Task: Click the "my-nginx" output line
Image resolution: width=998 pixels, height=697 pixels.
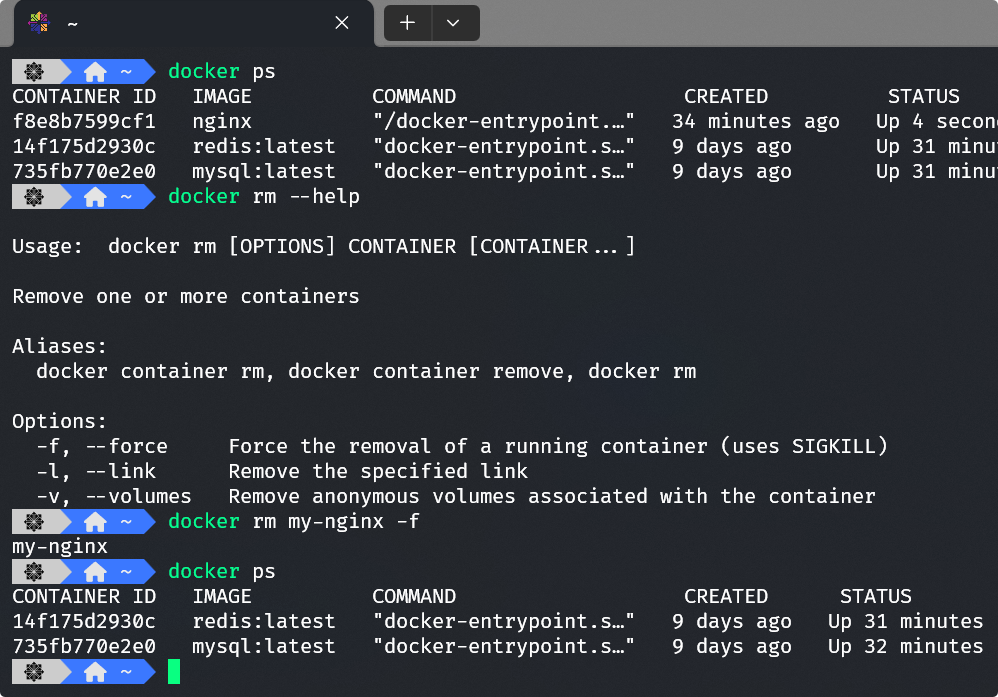Action: click(x=60, y=547)
